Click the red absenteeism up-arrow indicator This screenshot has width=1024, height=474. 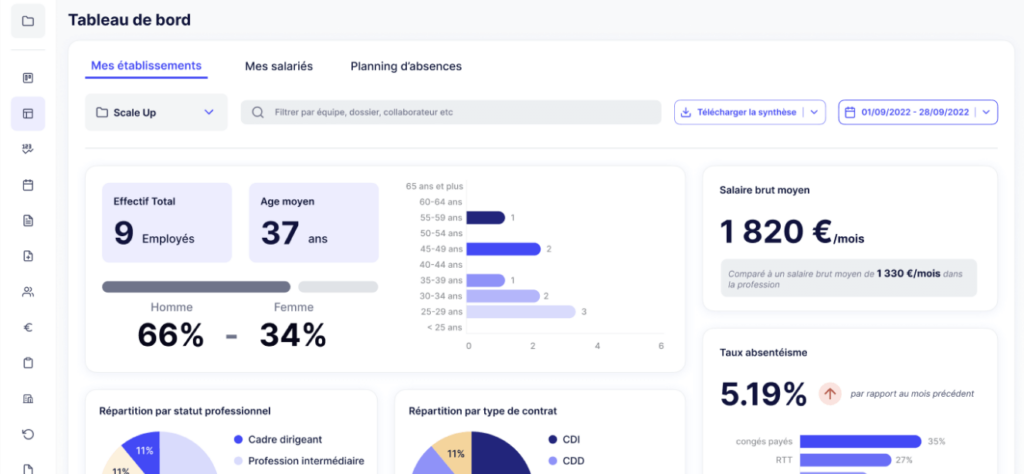[x=830, y=394]
